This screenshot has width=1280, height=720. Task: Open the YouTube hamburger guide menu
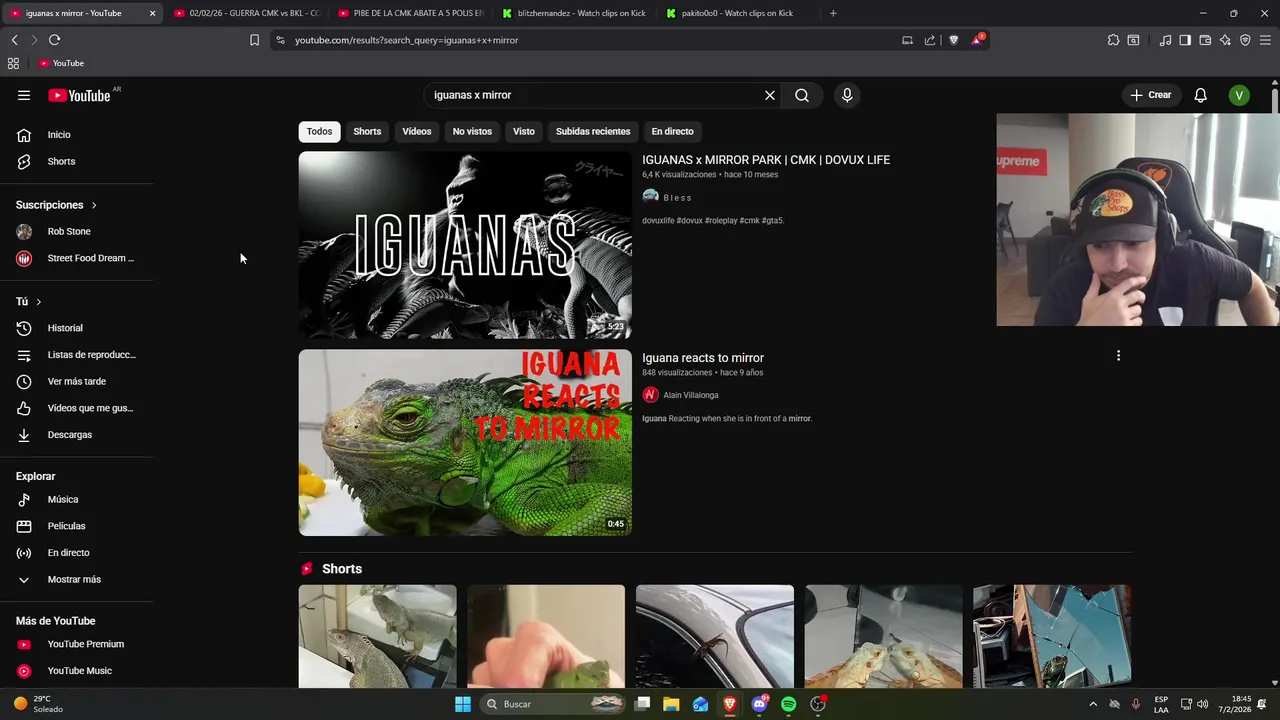tap(24, 95)
